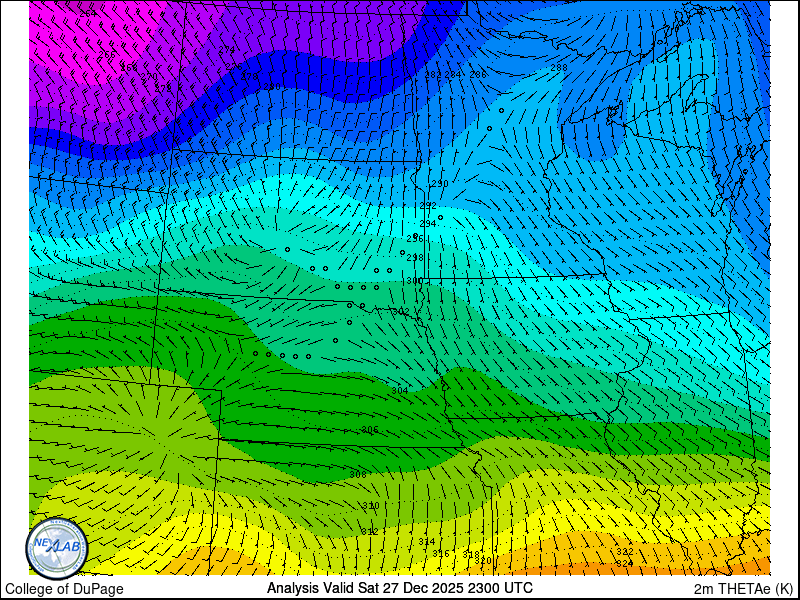Image resolution: width=800 pixels, height=600 pixels.
Task: Click the 294 contour label
Action: pyautogui.click(x=428, y=223)
